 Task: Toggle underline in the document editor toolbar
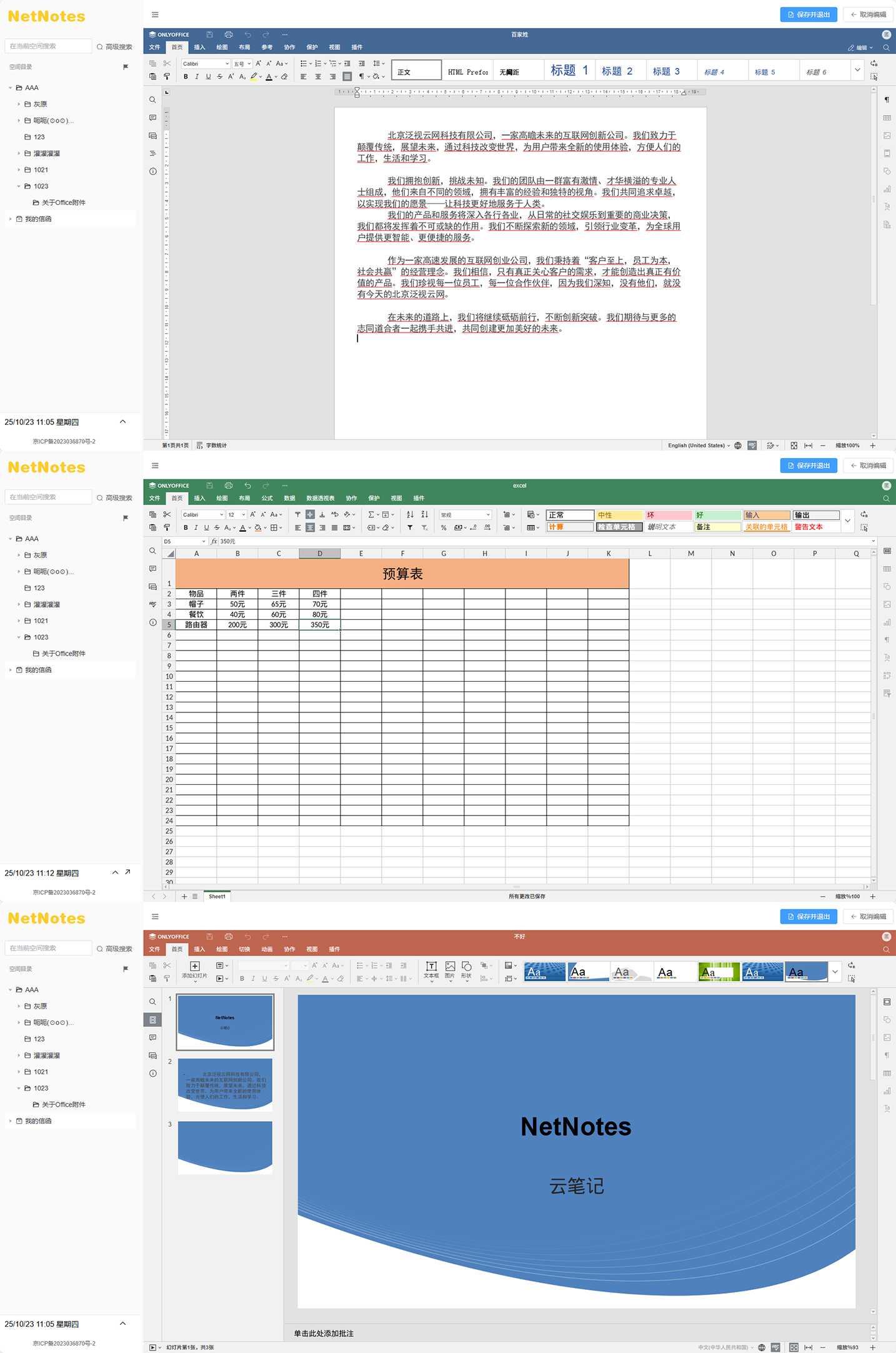(208, 77)
